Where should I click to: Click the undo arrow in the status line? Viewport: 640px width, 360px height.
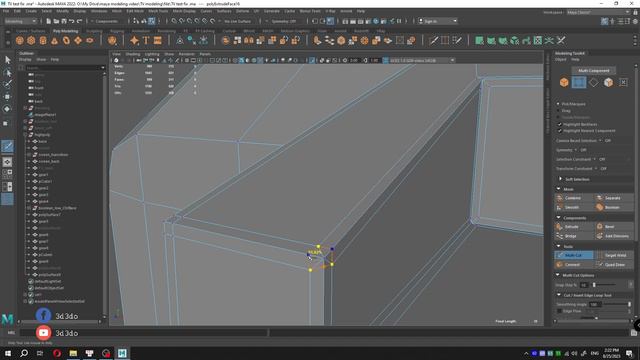(x=72, y=21)
